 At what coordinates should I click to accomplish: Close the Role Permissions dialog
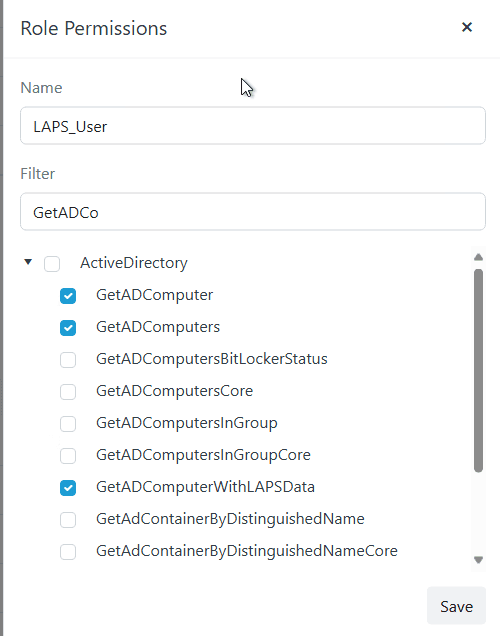[467, 27]
